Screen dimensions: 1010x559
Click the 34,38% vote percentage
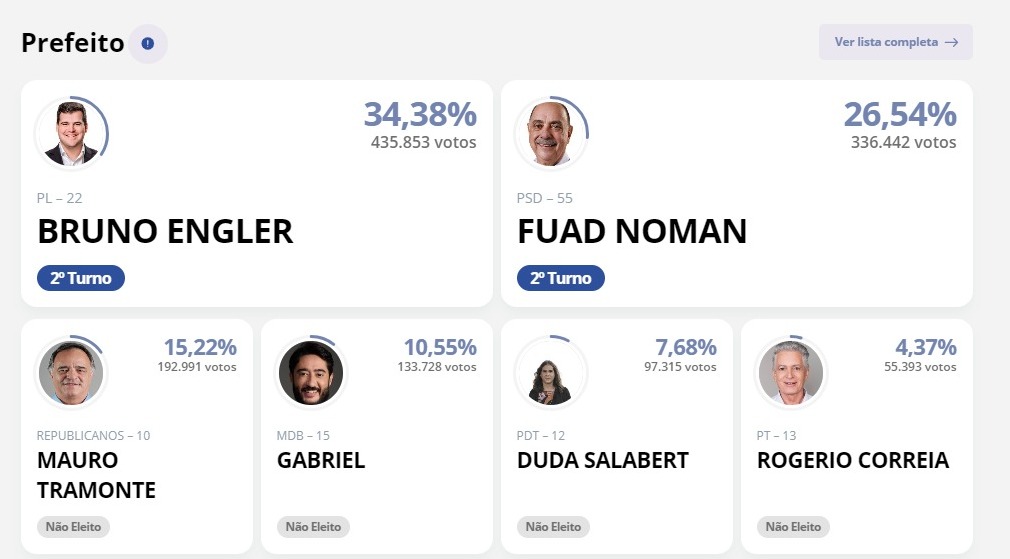point(420,115)
